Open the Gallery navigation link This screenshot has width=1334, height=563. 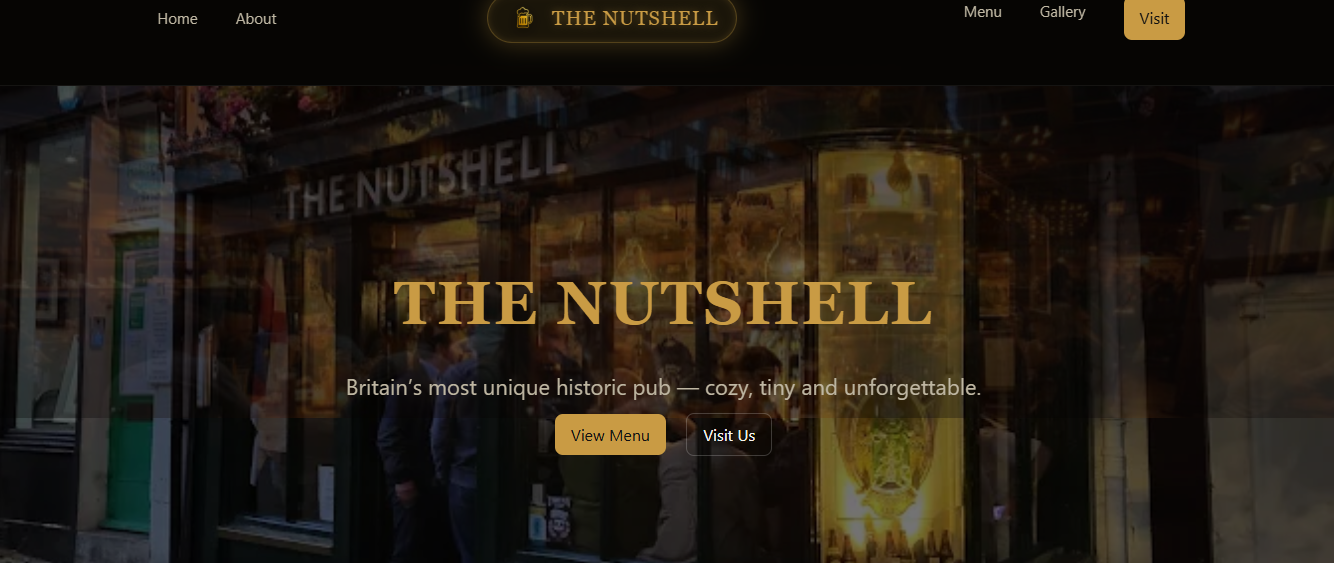(1062, 12)
